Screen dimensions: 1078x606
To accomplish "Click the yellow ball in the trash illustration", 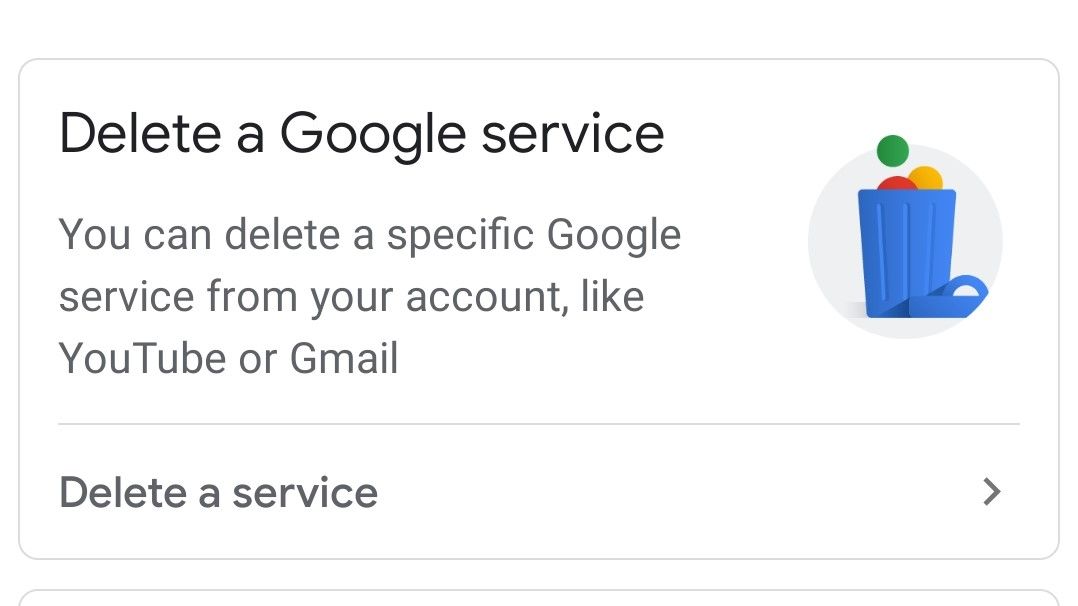I will click(927, 176).
